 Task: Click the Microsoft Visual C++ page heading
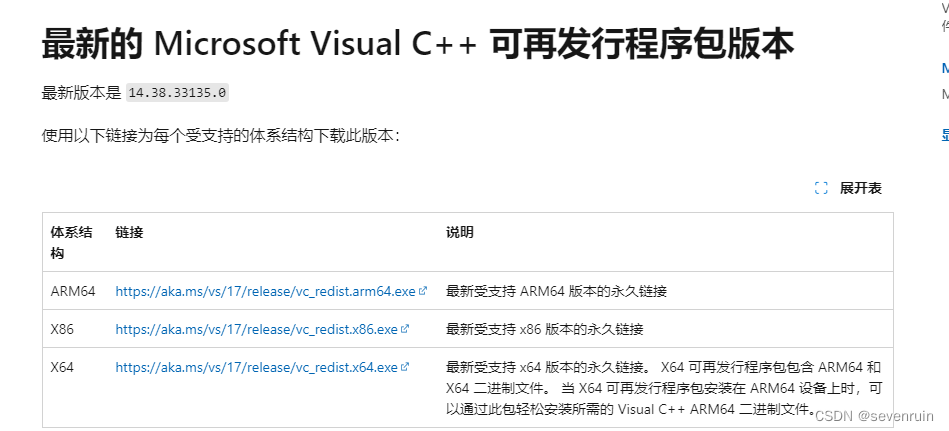(418, 44)
